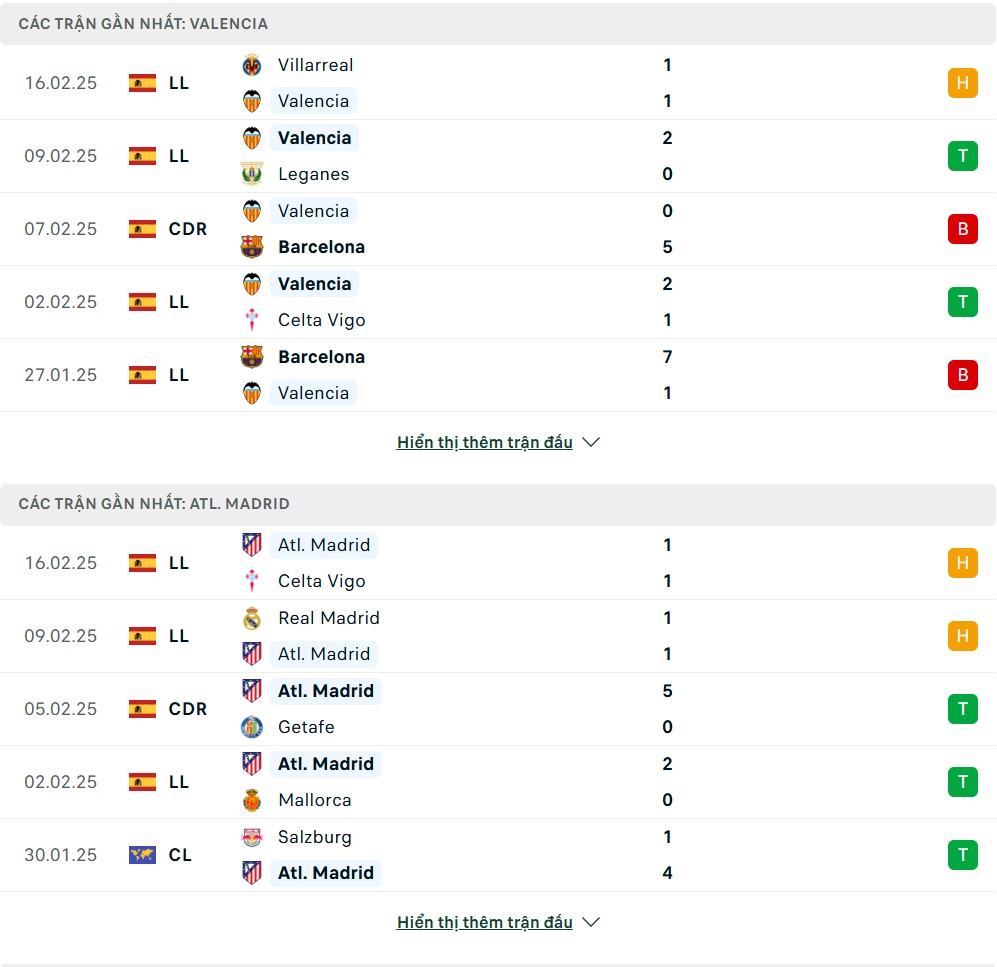
Task: Click the Leganes club crest icon
Action: pyautogui.click(x=252, y=174)
